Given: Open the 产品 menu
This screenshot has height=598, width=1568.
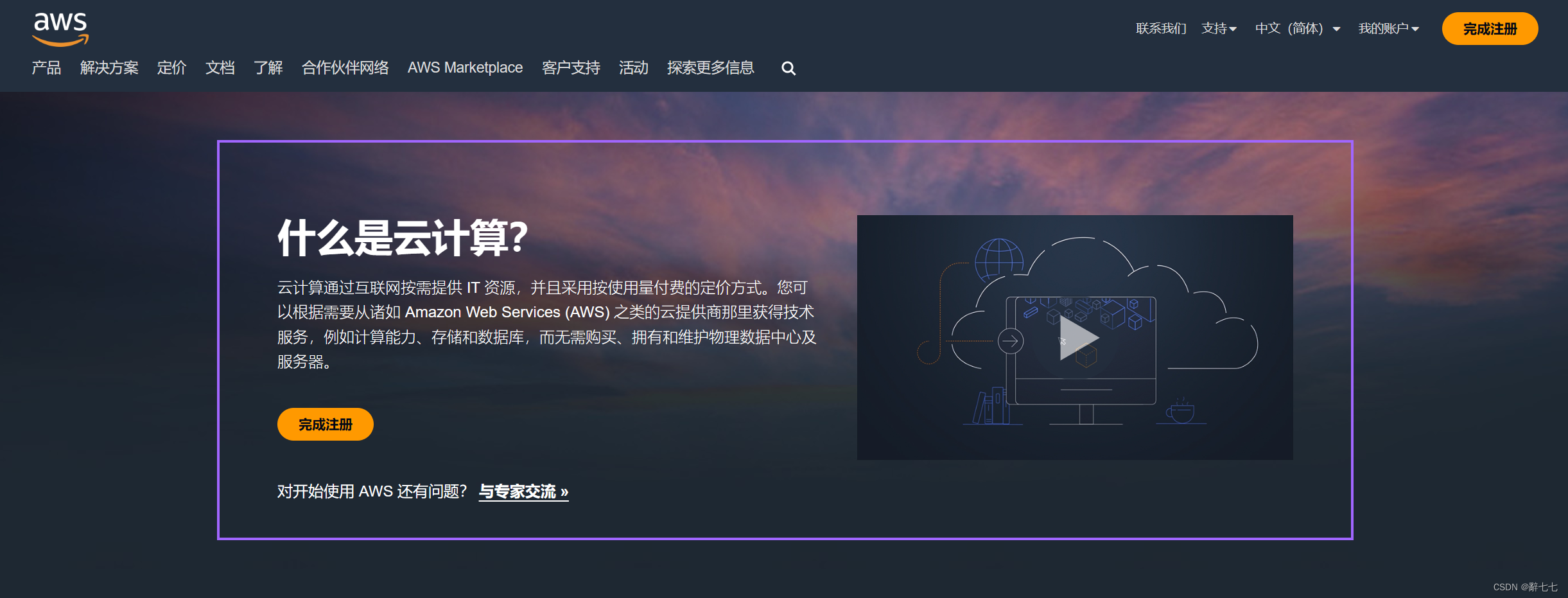Looking at the screenshot, I should [x=46, y=68].
